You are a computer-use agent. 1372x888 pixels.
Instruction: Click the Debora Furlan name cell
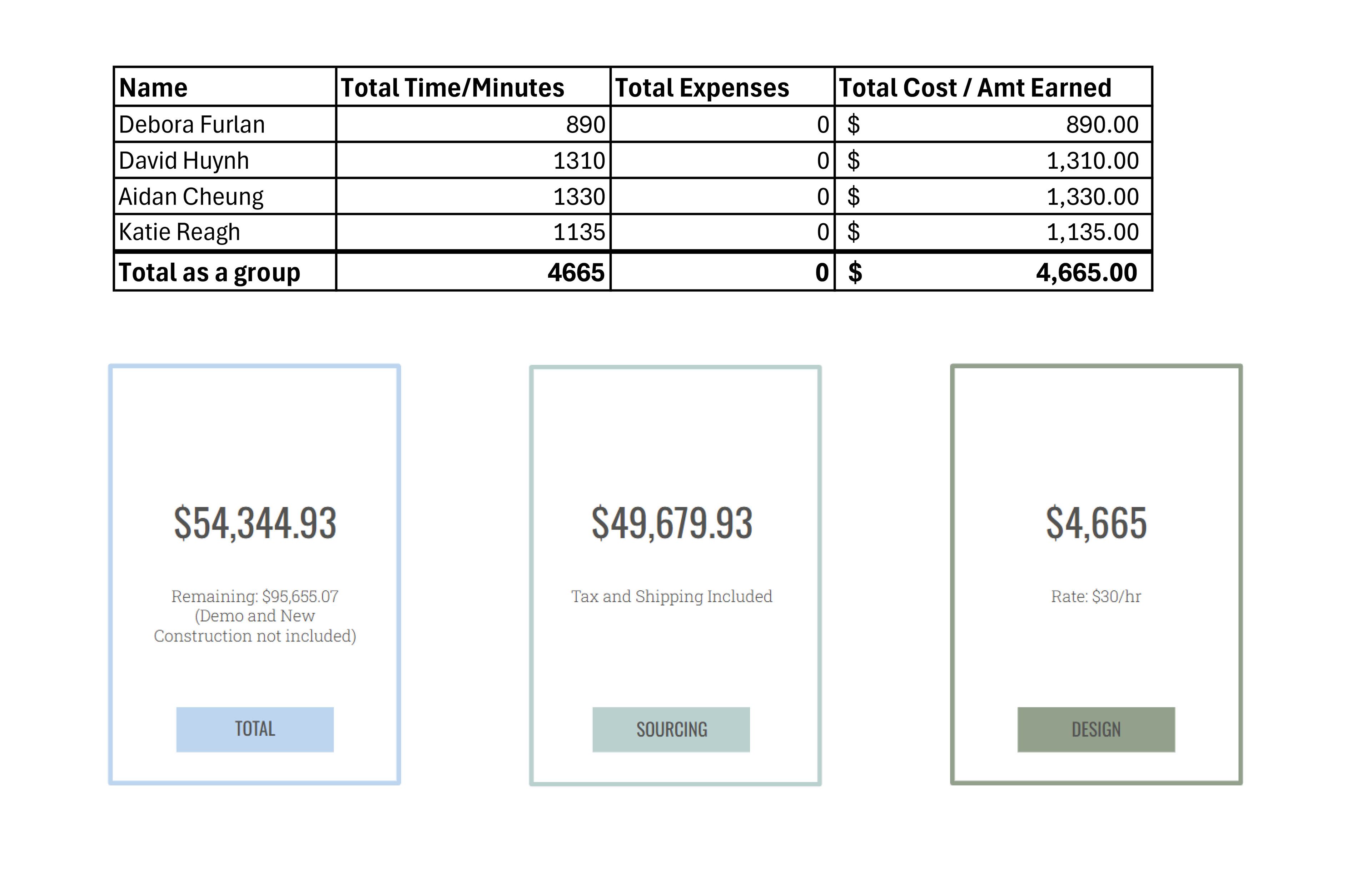pyautogui.click(x=225, y=125)
